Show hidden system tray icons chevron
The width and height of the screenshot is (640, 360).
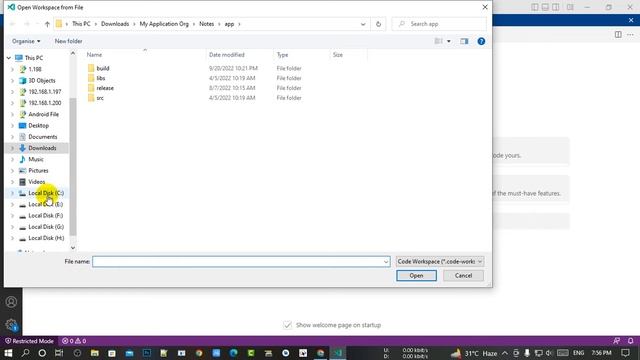tap(505, 353)
